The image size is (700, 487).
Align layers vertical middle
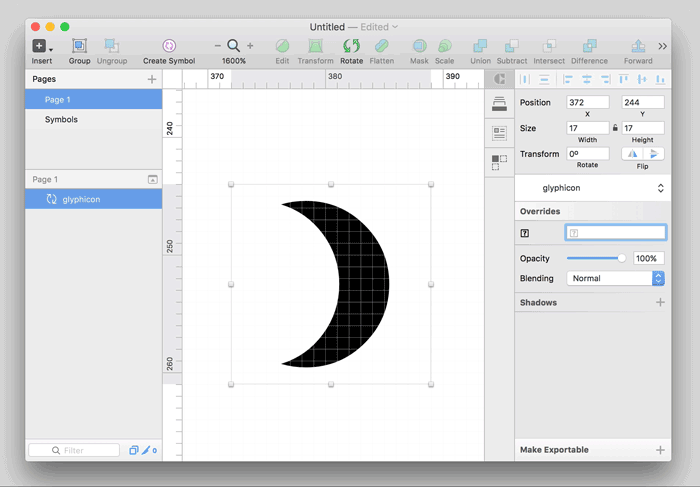642,79
